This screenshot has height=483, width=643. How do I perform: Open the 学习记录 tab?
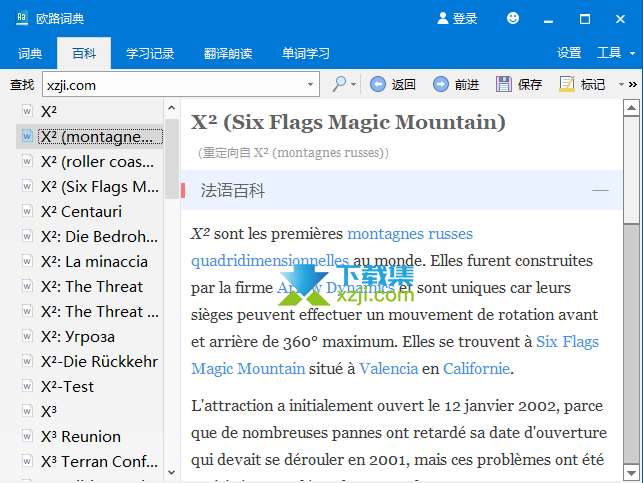coord(150,53)
